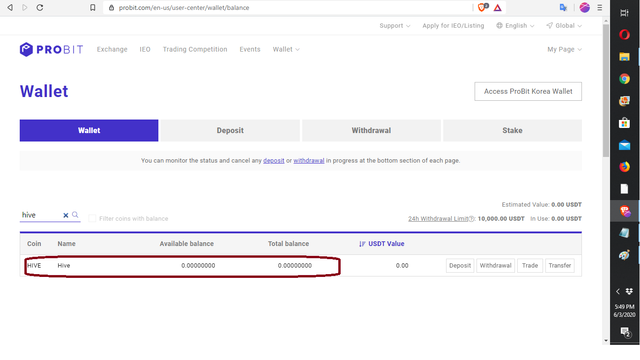
Task: Switch to the Stake tab
Action: tap(512, 131)
